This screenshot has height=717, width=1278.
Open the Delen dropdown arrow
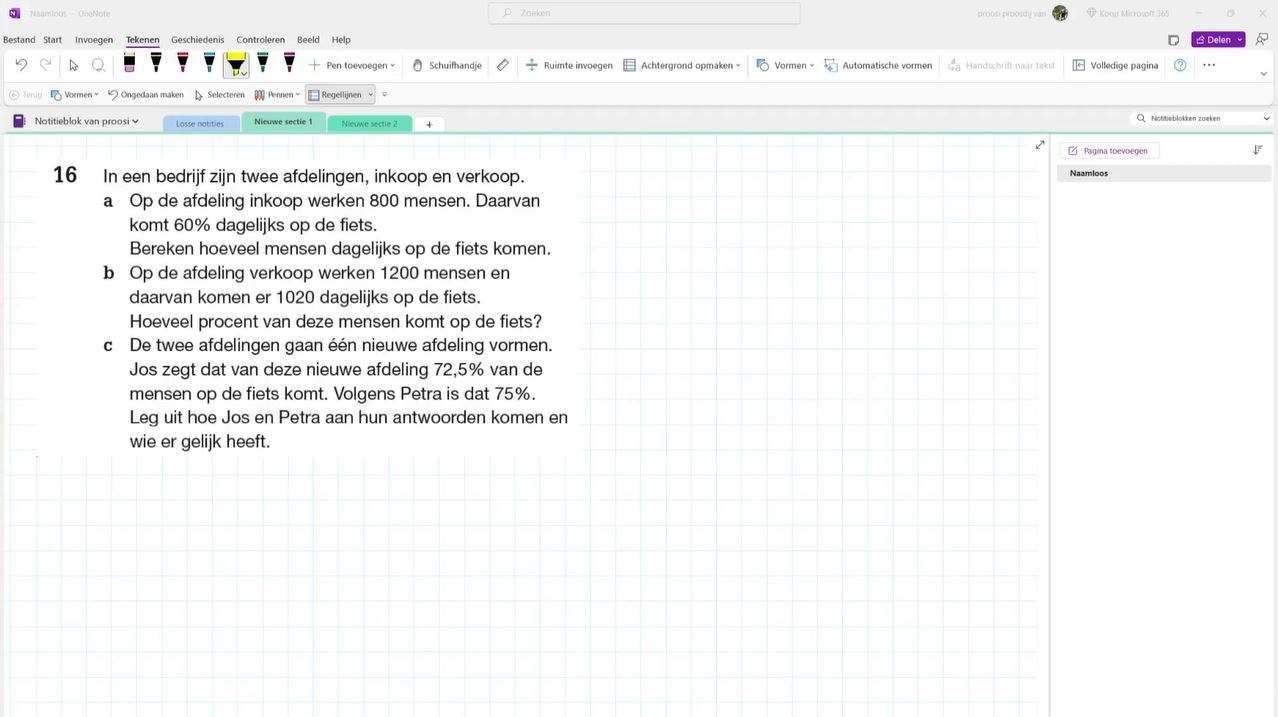pos(1241,40)
